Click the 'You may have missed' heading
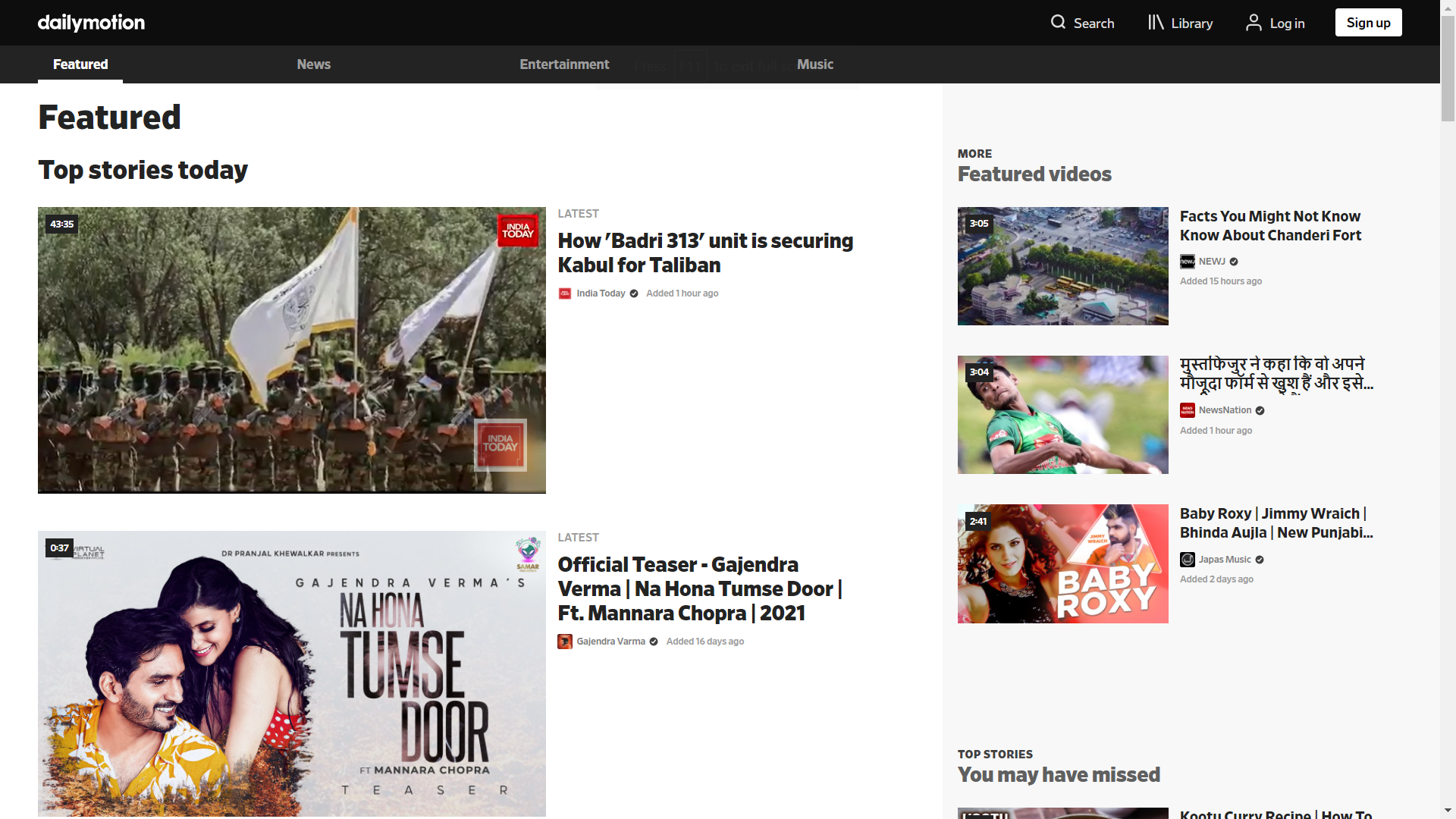1456x819 pixels. point(1059,775)
